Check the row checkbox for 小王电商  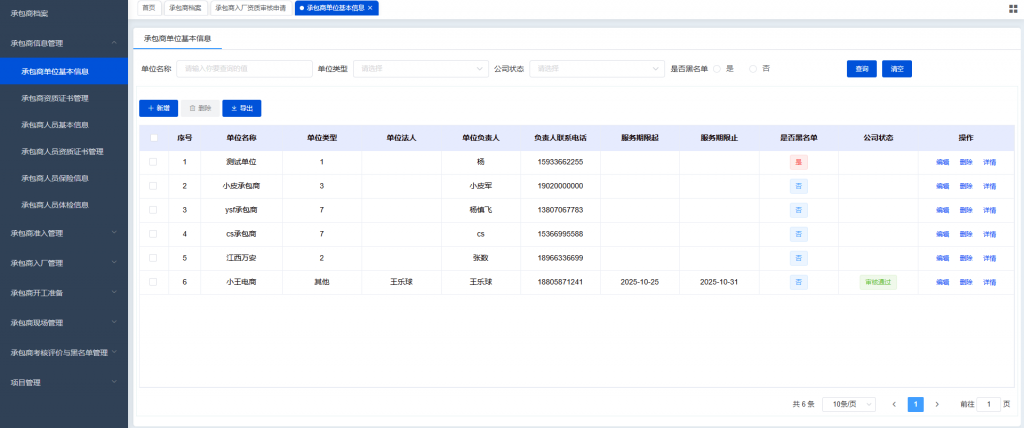tap(153, 282)
